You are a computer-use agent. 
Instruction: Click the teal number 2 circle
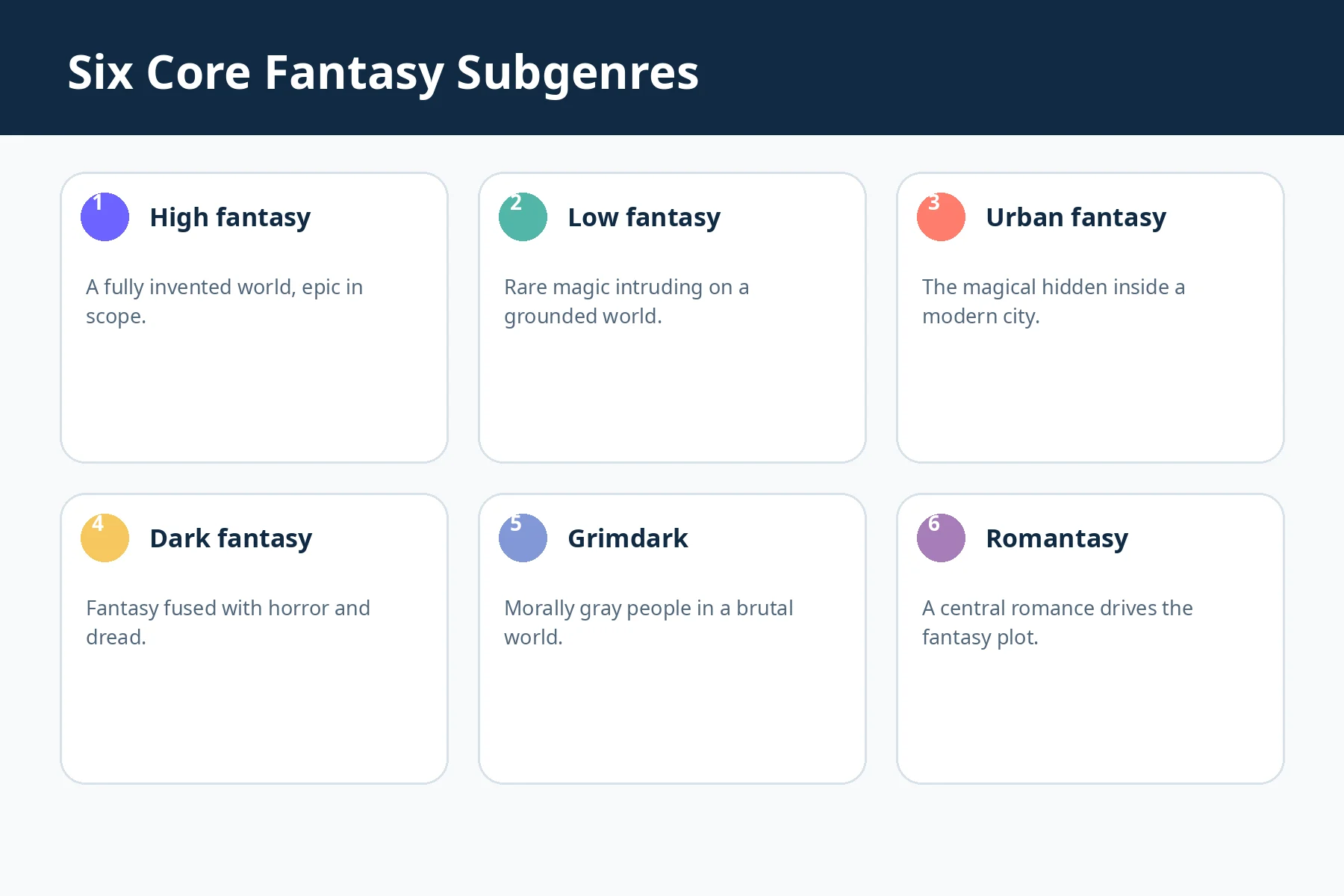point(523,217)
